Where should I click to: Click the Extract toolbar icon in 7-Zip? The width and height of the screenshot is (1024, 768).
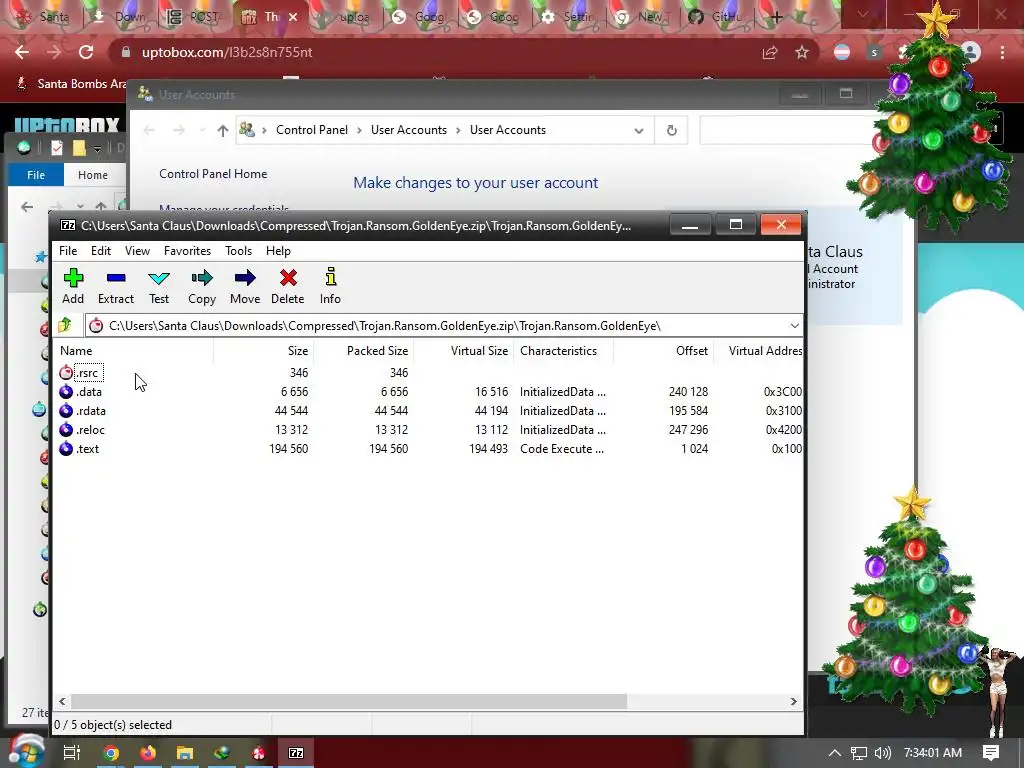pyautogui.click(x=116, y=286)
